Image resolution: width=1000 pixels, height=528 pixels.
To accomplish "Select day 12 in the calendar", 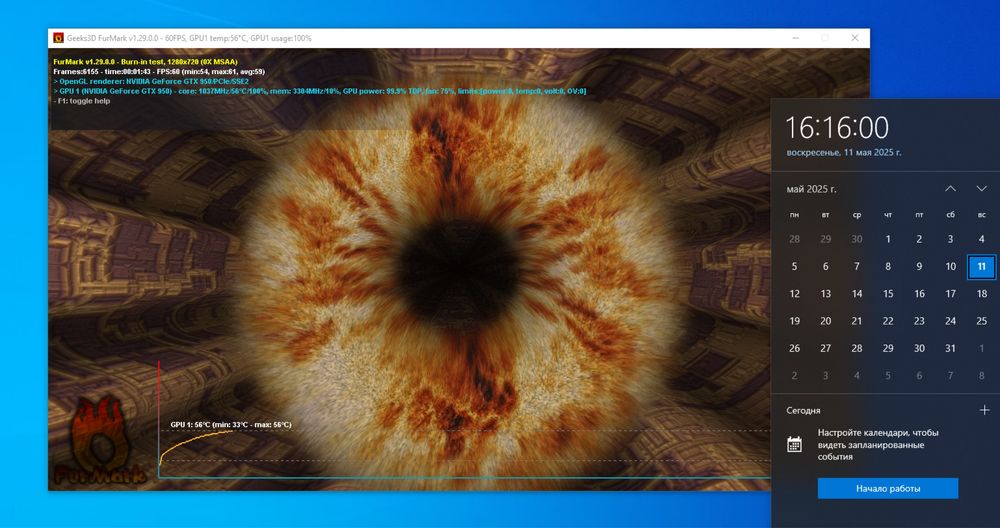I will 794,294.
